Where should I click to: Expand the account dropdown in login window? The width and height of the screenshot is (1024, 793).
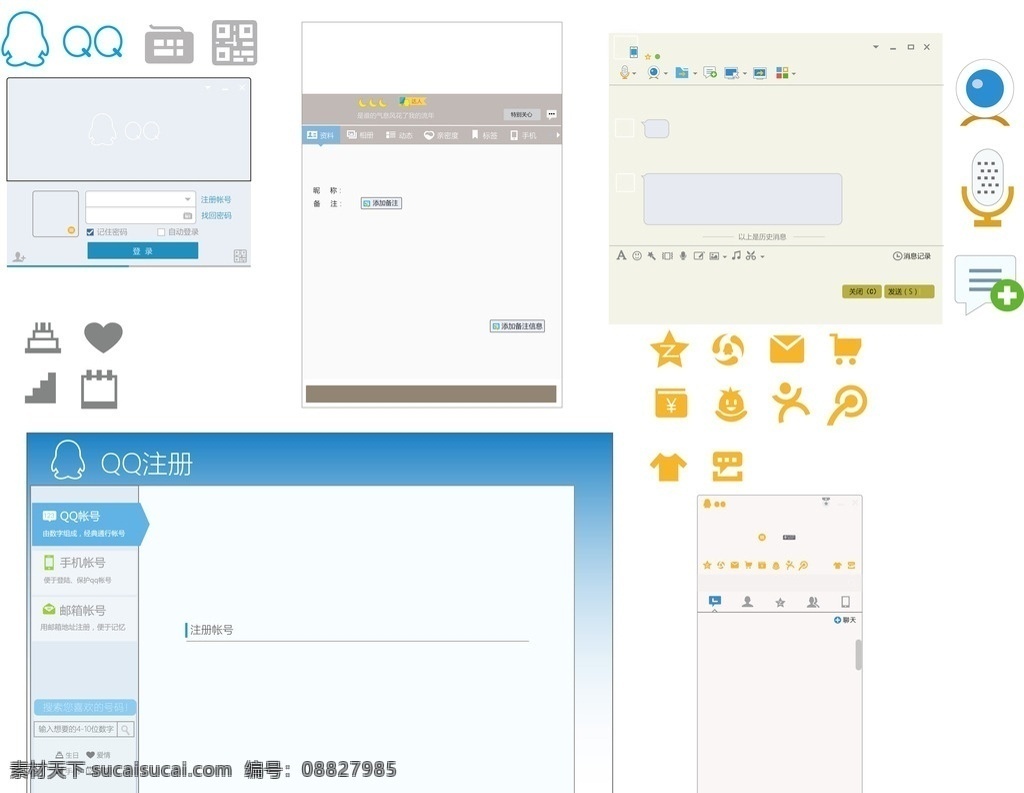point(187,199)
